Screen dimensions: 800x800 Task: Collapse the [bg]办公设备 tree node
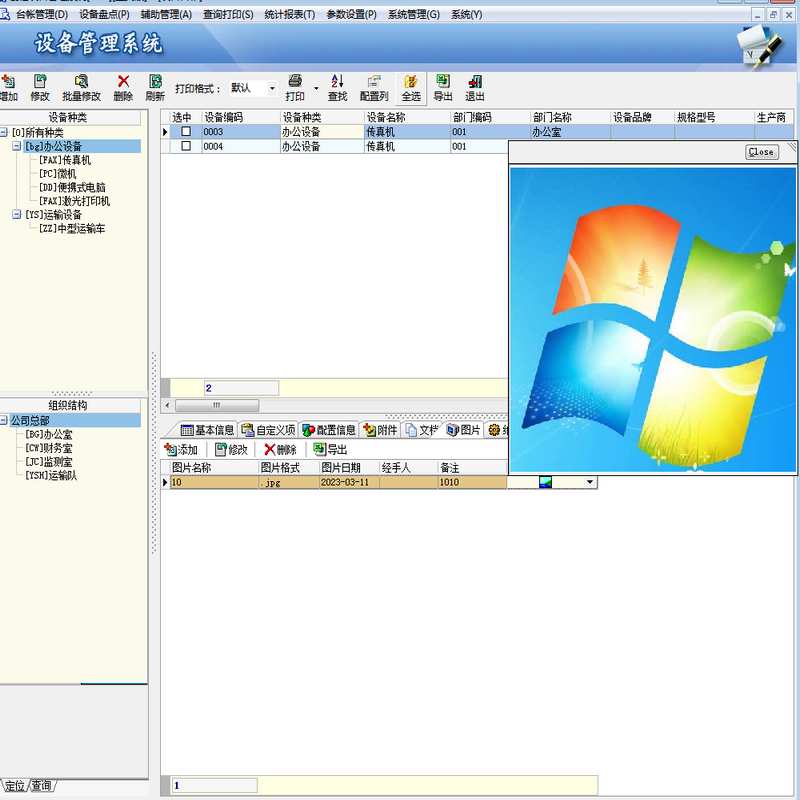coord(16,146)
